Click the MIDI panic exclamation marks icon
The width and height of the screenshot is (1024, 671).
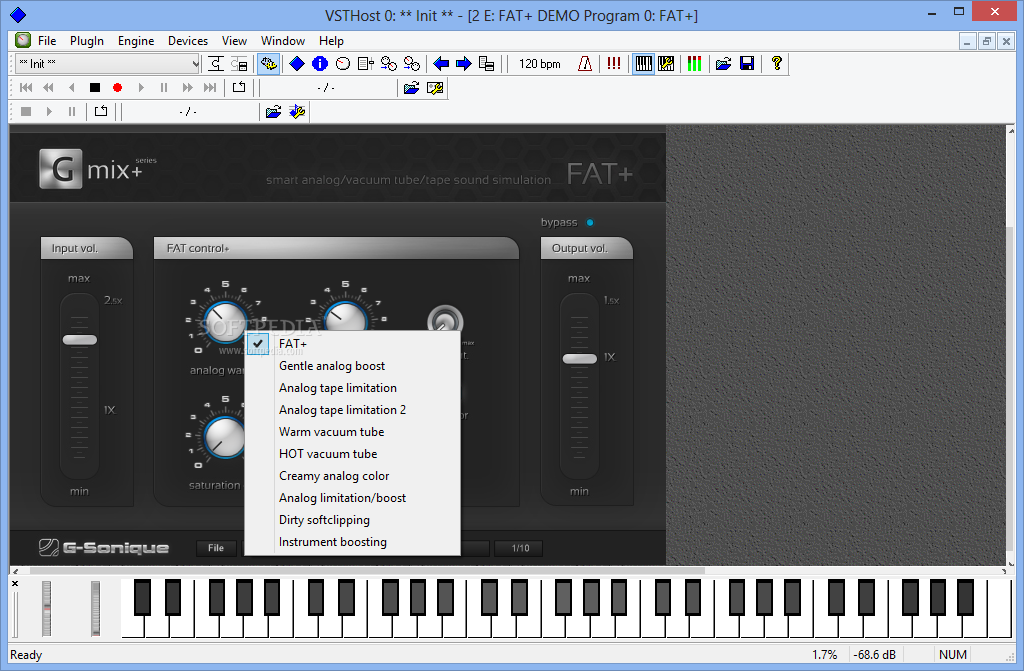click(613, 63)
